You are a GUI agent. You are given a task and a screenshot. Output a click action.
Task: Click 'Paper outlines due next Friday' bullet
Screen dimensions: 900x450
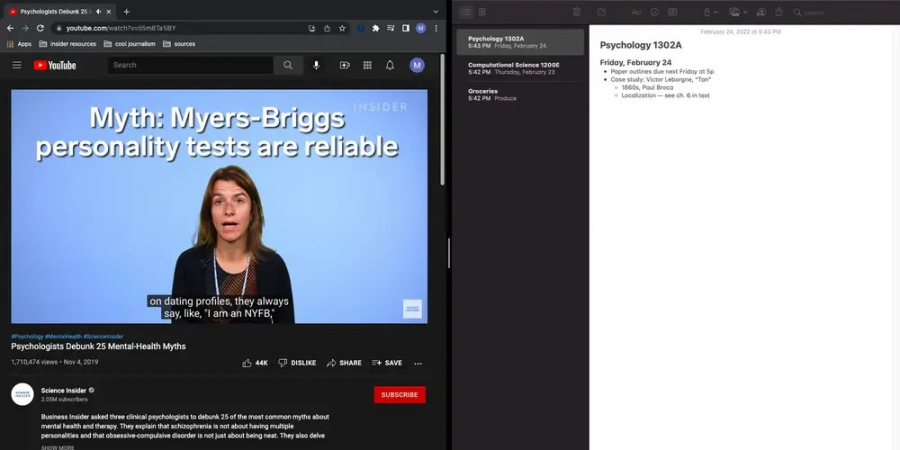(x=662, y=72)
